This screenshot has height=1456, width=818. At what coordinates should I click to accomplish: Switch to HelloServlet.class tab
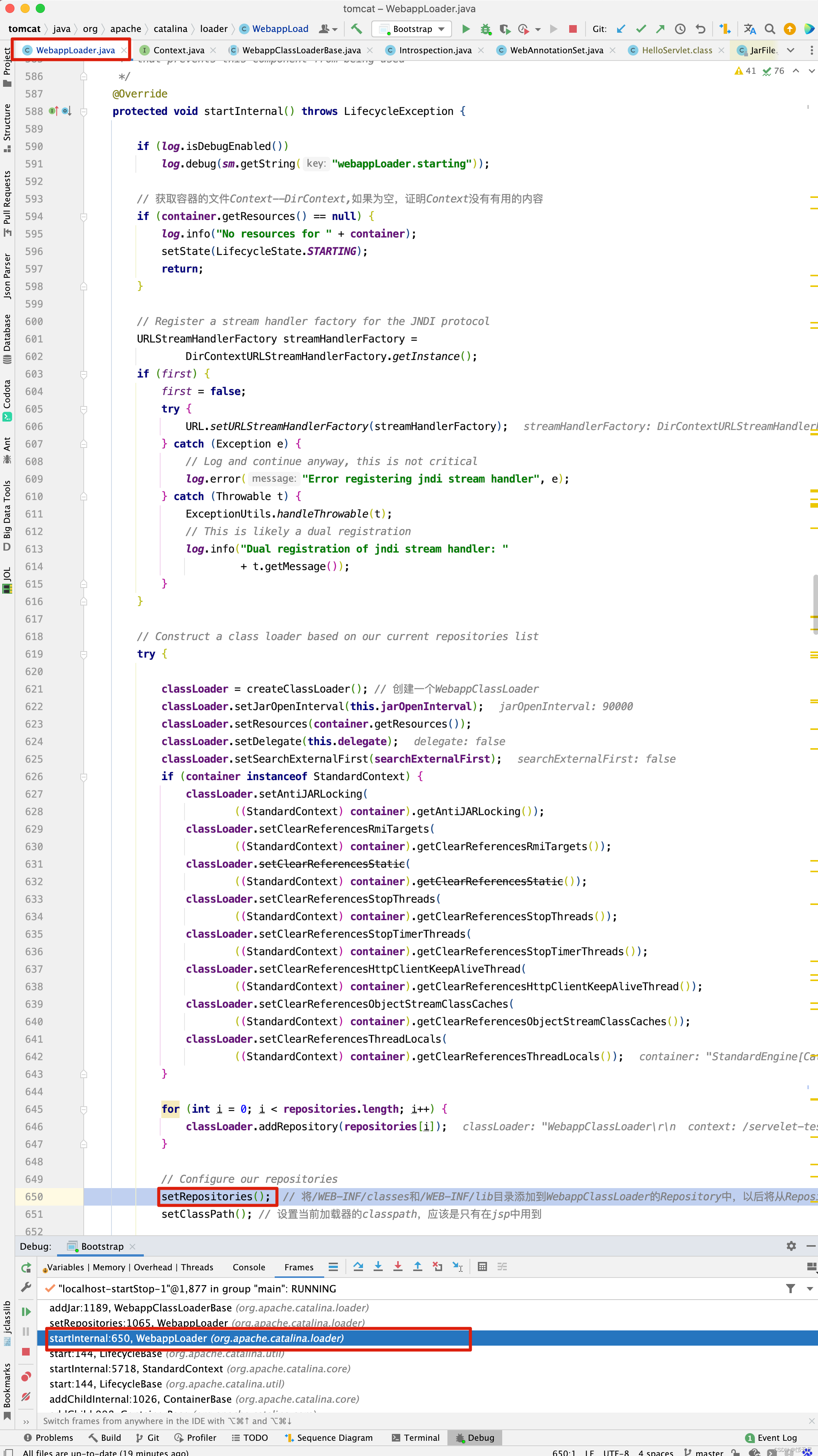(677, 50)
